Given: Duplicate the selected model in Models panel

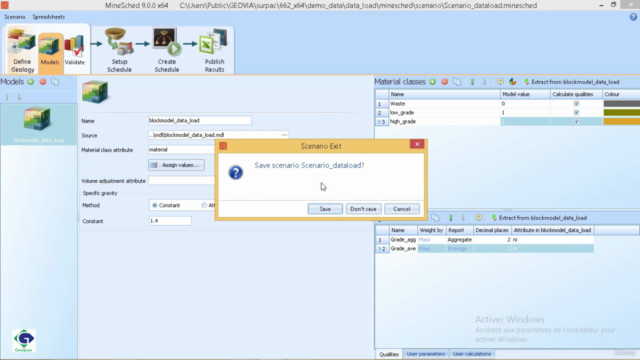Looking at the screenshot, I should point(55,82).
